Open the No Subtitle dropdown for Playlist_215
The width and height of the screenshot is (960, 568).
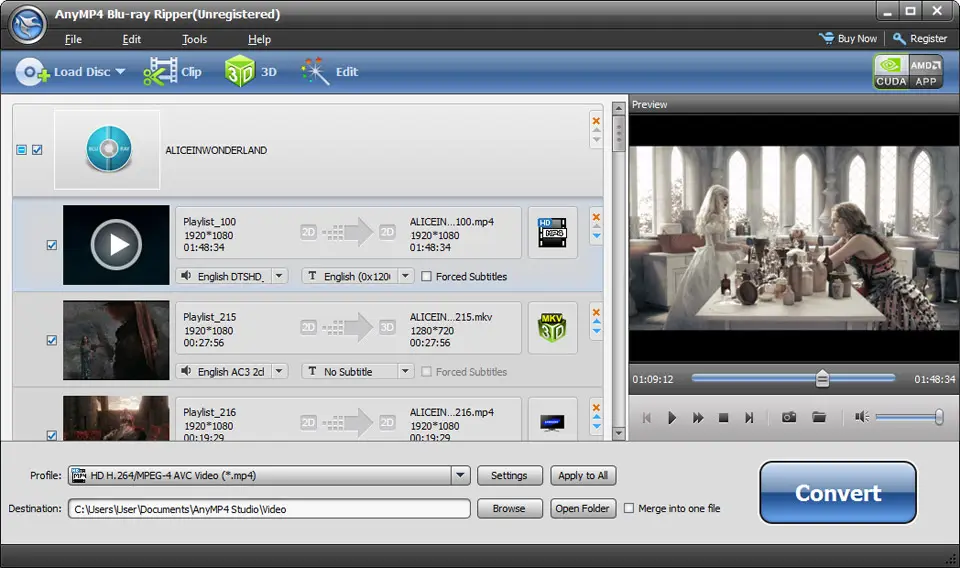point(405,372)
